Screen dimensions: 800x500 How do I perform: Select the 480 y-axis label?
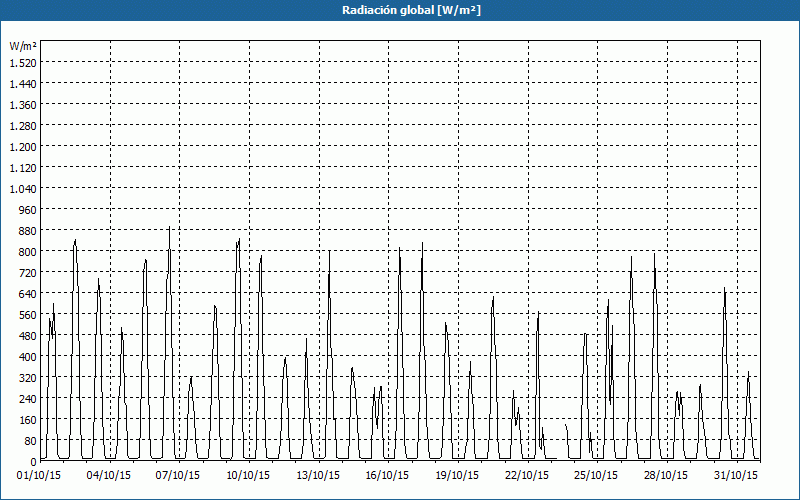pyautogui.click(x=28, y=336)
